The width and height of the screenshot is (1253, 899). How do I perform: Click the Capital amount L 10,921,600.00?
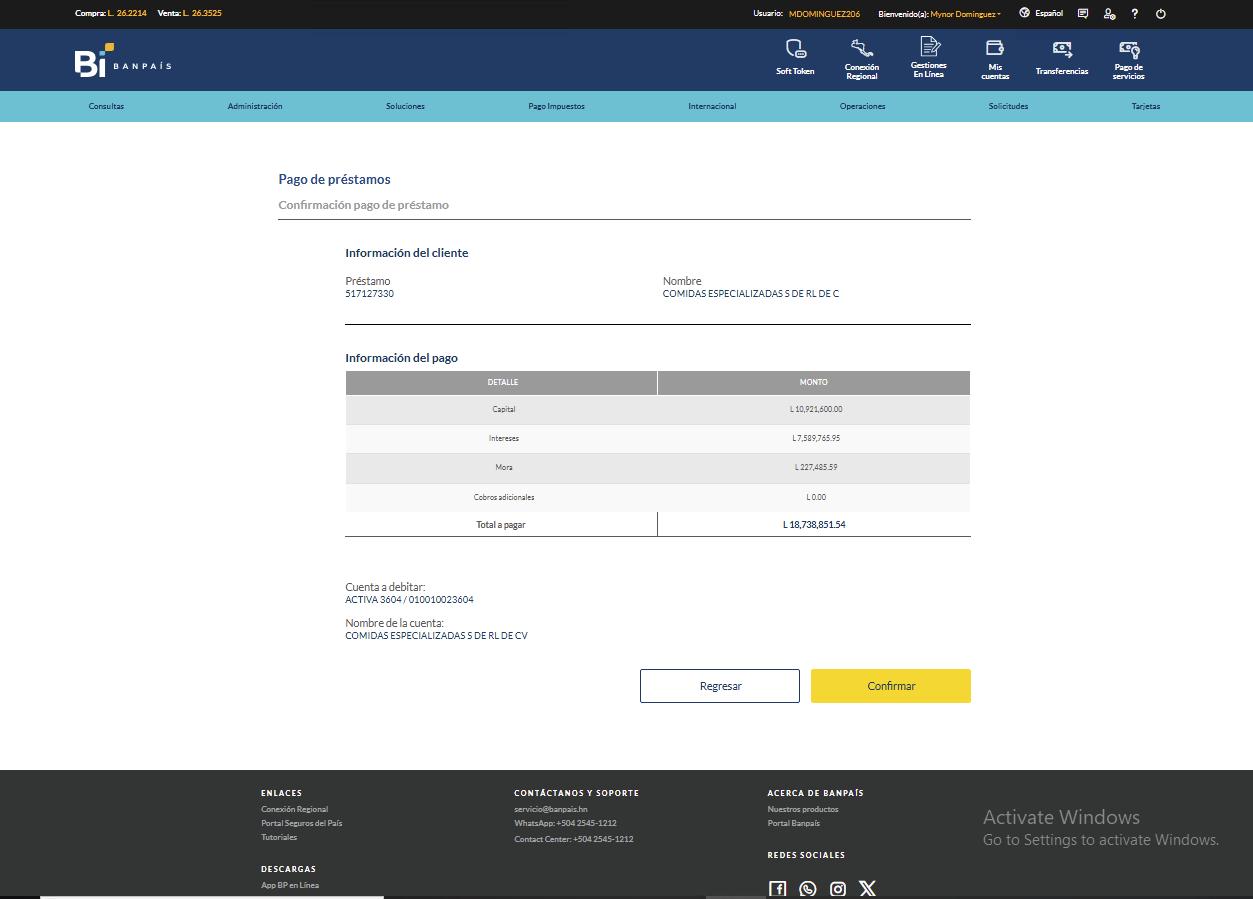coord(816,409)
